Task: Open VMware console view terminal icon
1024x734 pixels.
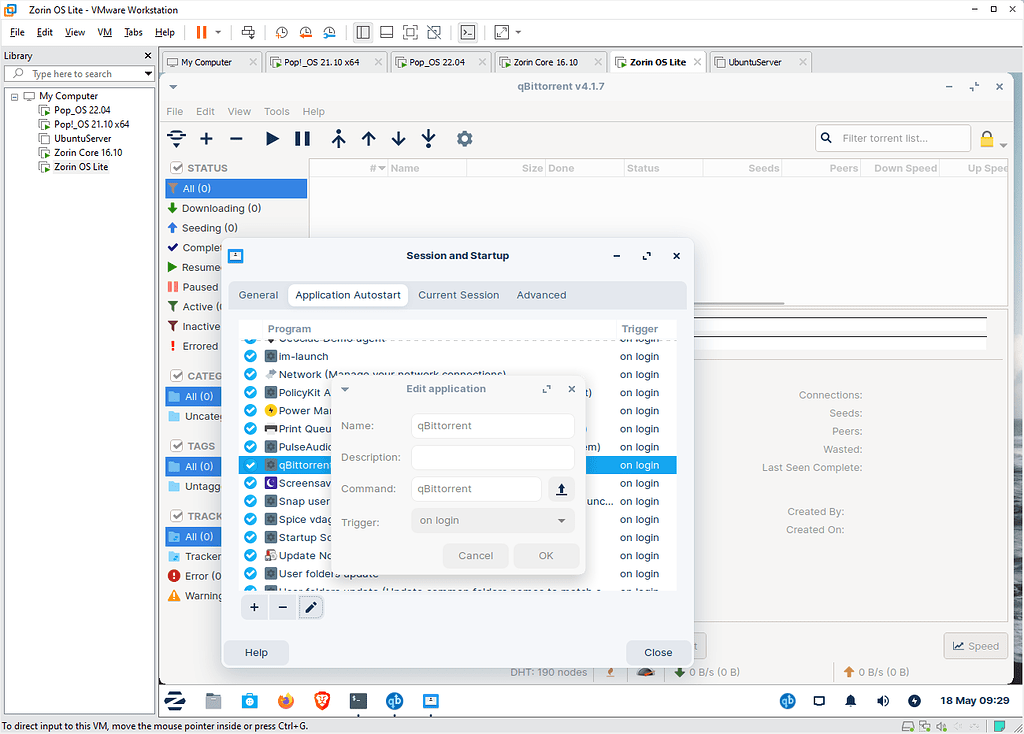Action: (x=468, y=32)
